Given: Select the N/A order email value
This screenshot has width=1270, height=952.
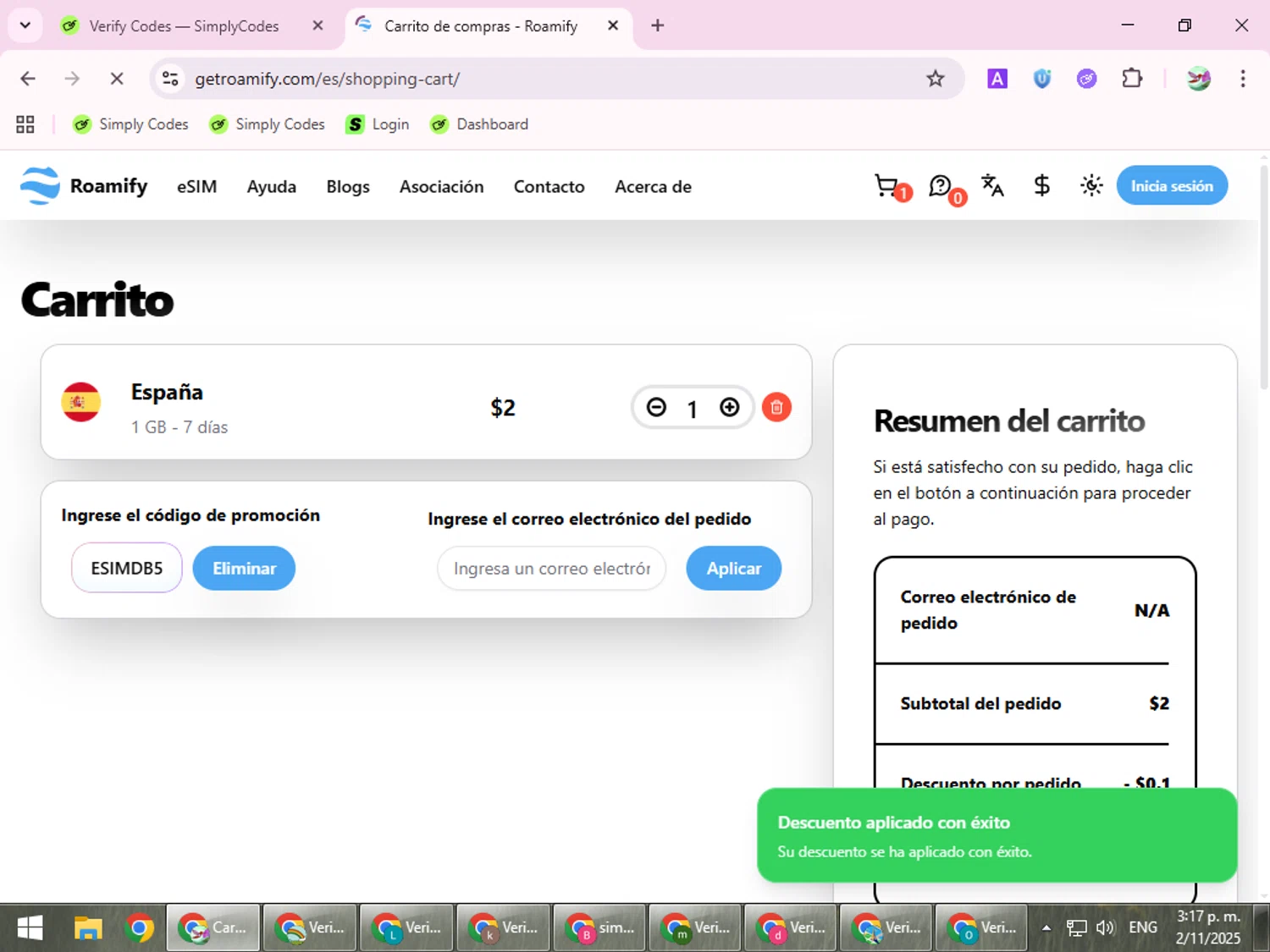Looking at the screenshot, I should [1151, 610].
